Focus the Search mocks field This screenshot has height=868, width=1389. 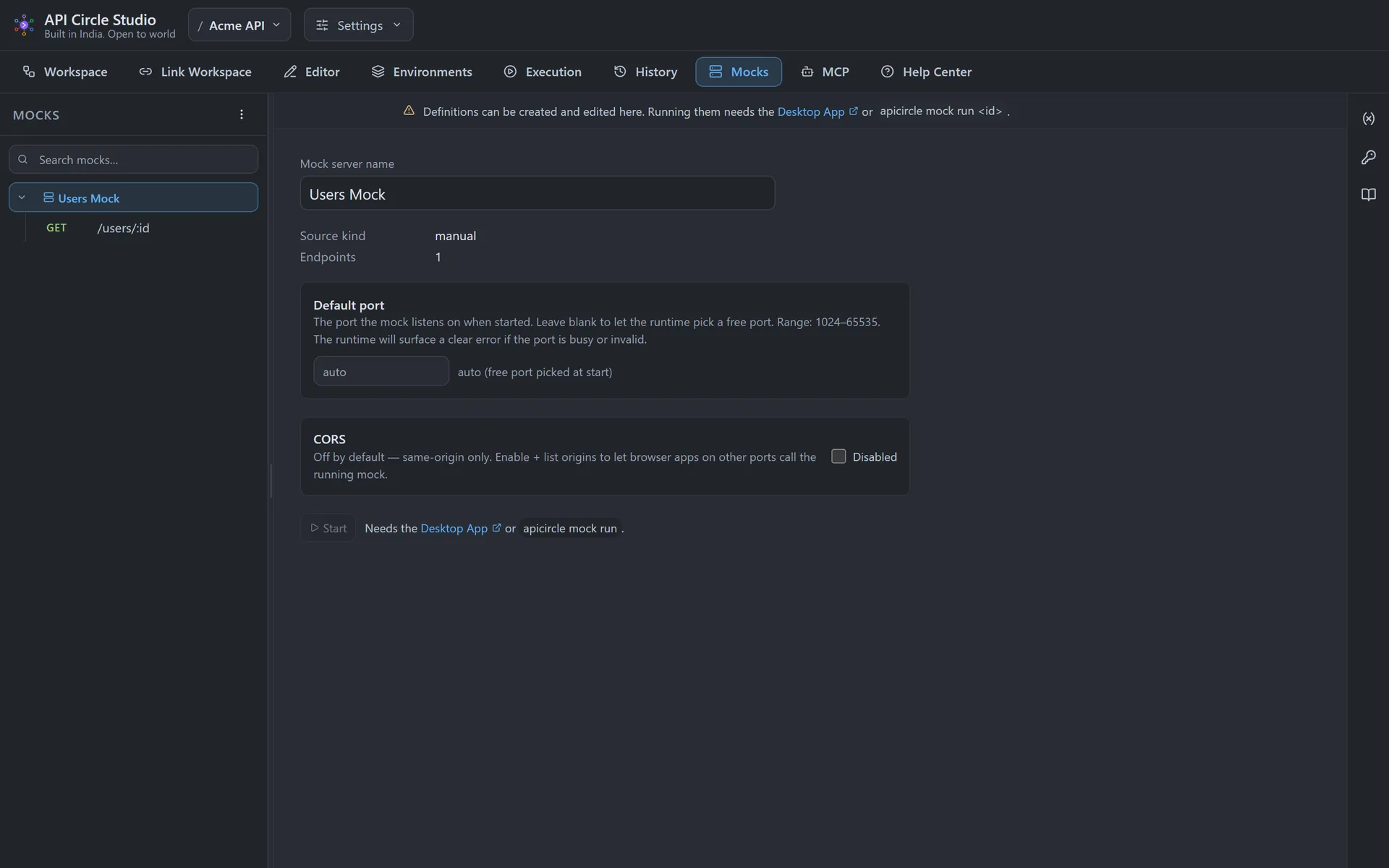(x=134, y=159)
